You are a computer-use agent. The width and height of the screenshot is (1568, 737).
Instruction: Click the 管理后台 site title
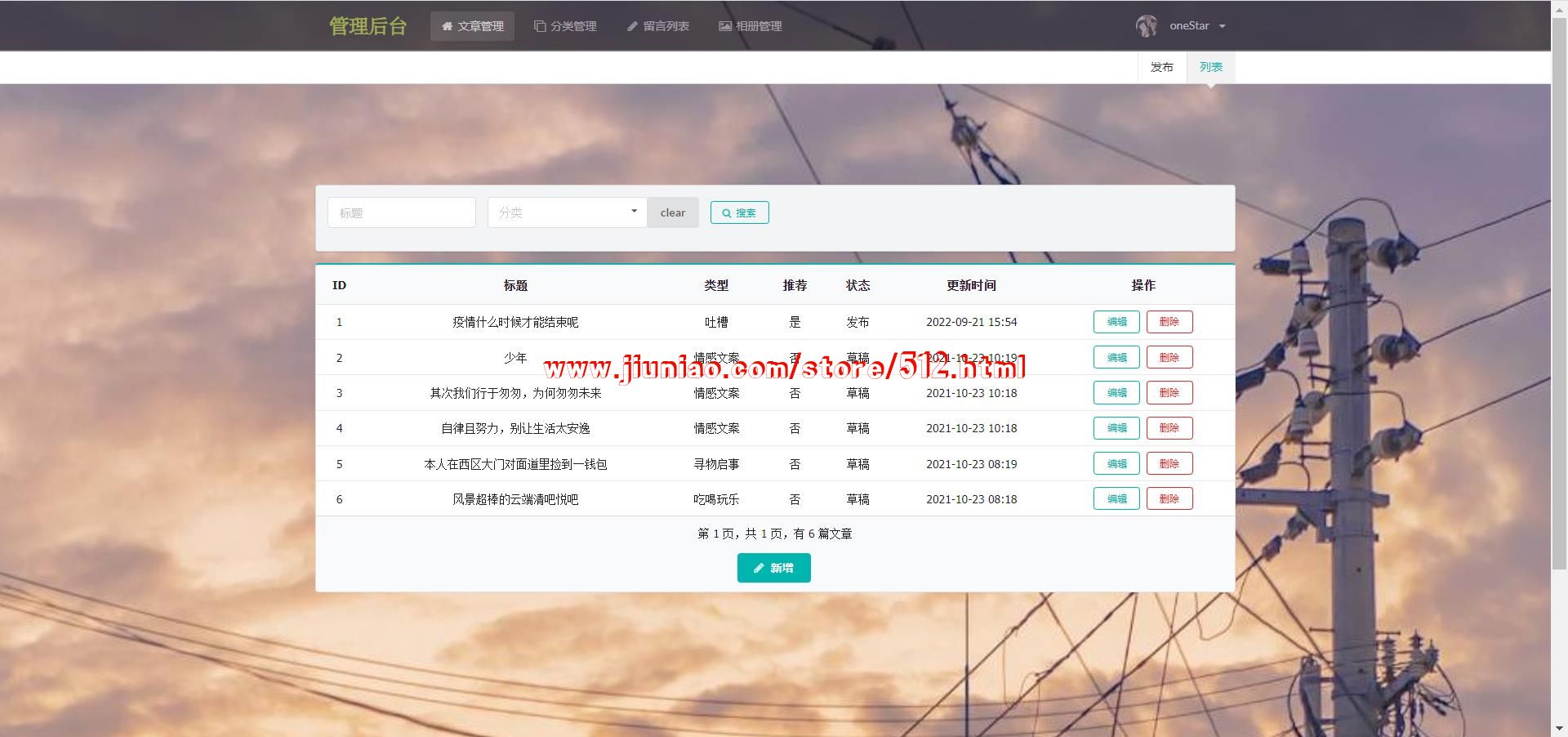point(367,26)
